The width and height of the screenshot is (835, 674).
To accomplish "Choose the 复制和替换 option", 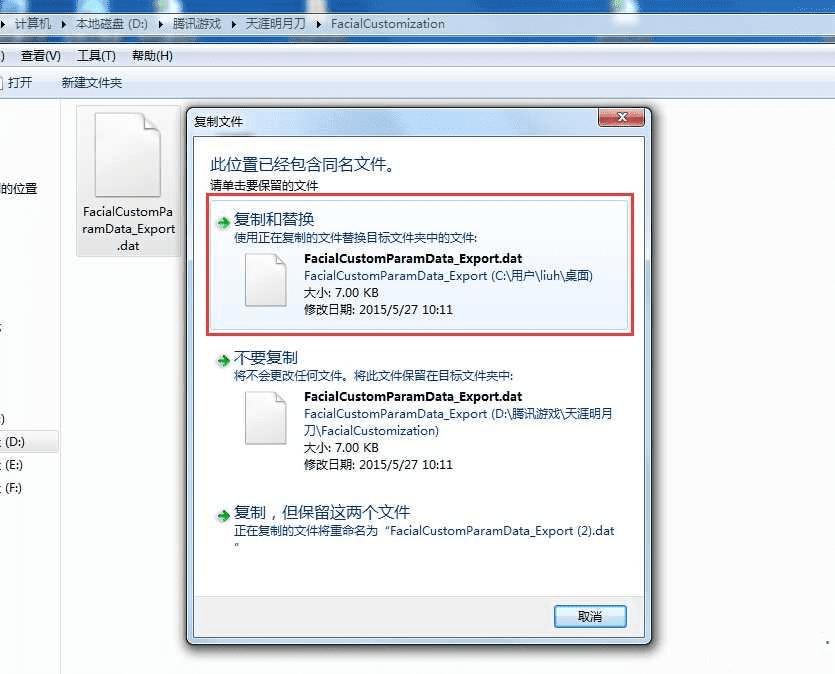I will (x=420, y=265).
